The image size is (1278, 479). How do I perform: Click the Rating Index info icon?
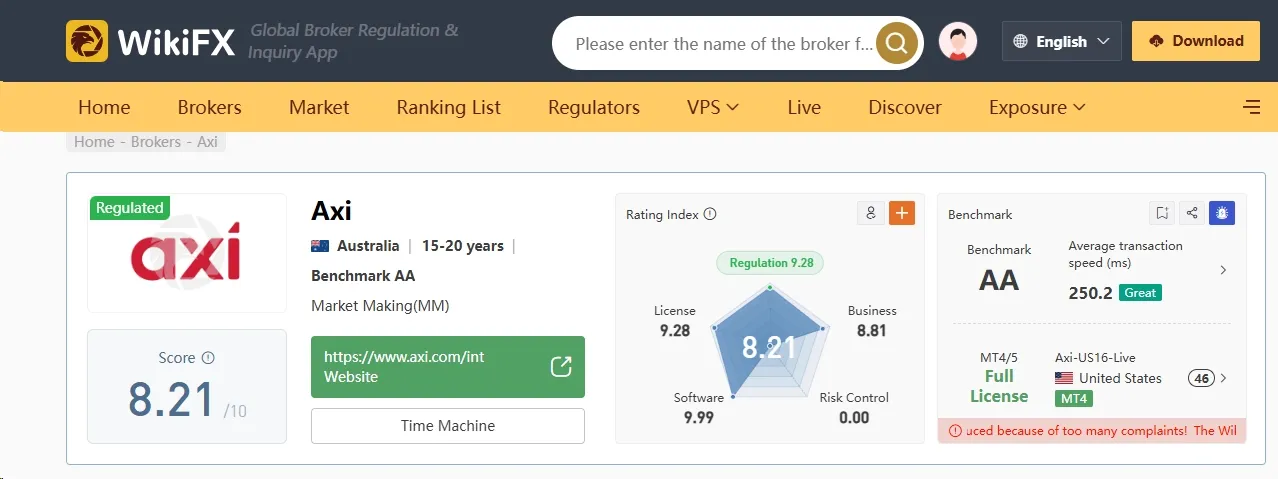pyautogui.click(x=710, y=214)
